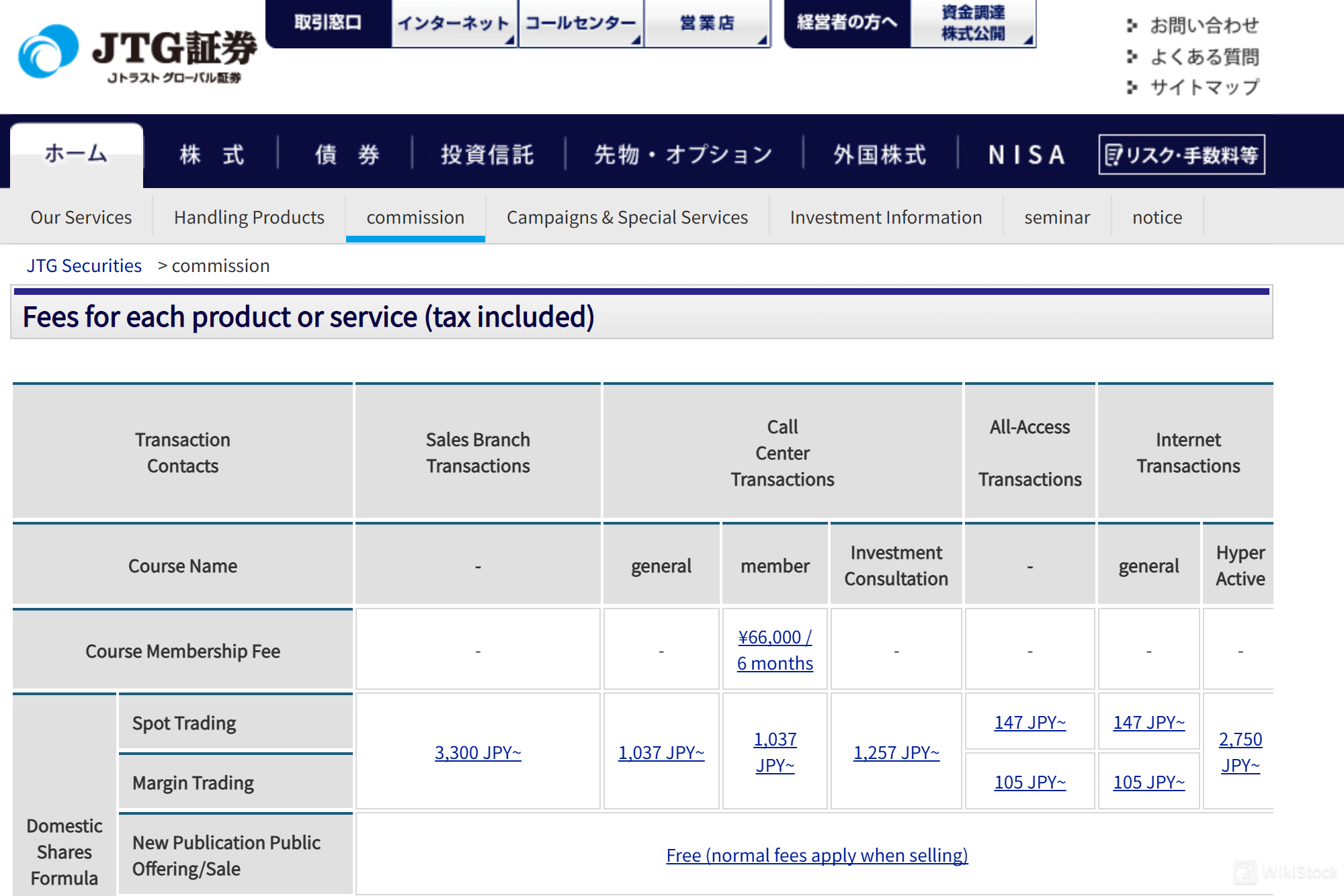The image size is (1344, 896).
Task: Select the ホーム main tab
Action: tap(76, 154)
